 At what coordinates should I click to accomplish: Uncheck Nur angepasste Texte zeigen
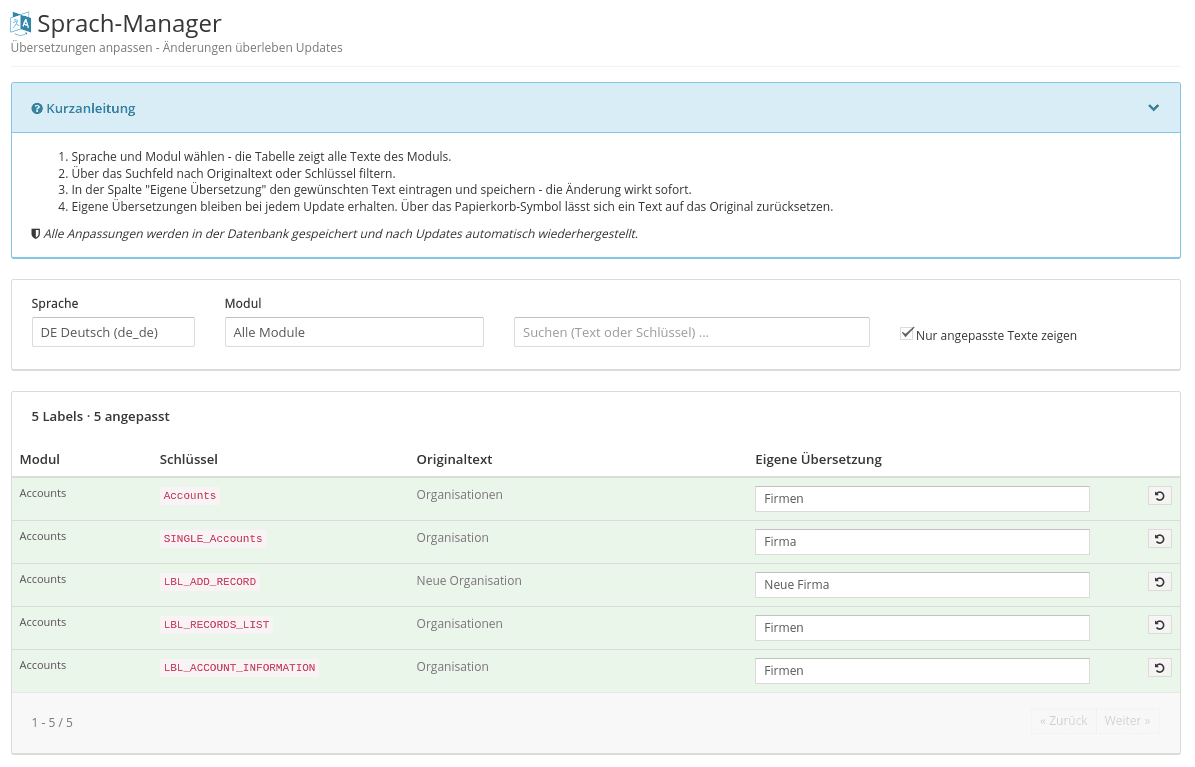tap(906, 333)
